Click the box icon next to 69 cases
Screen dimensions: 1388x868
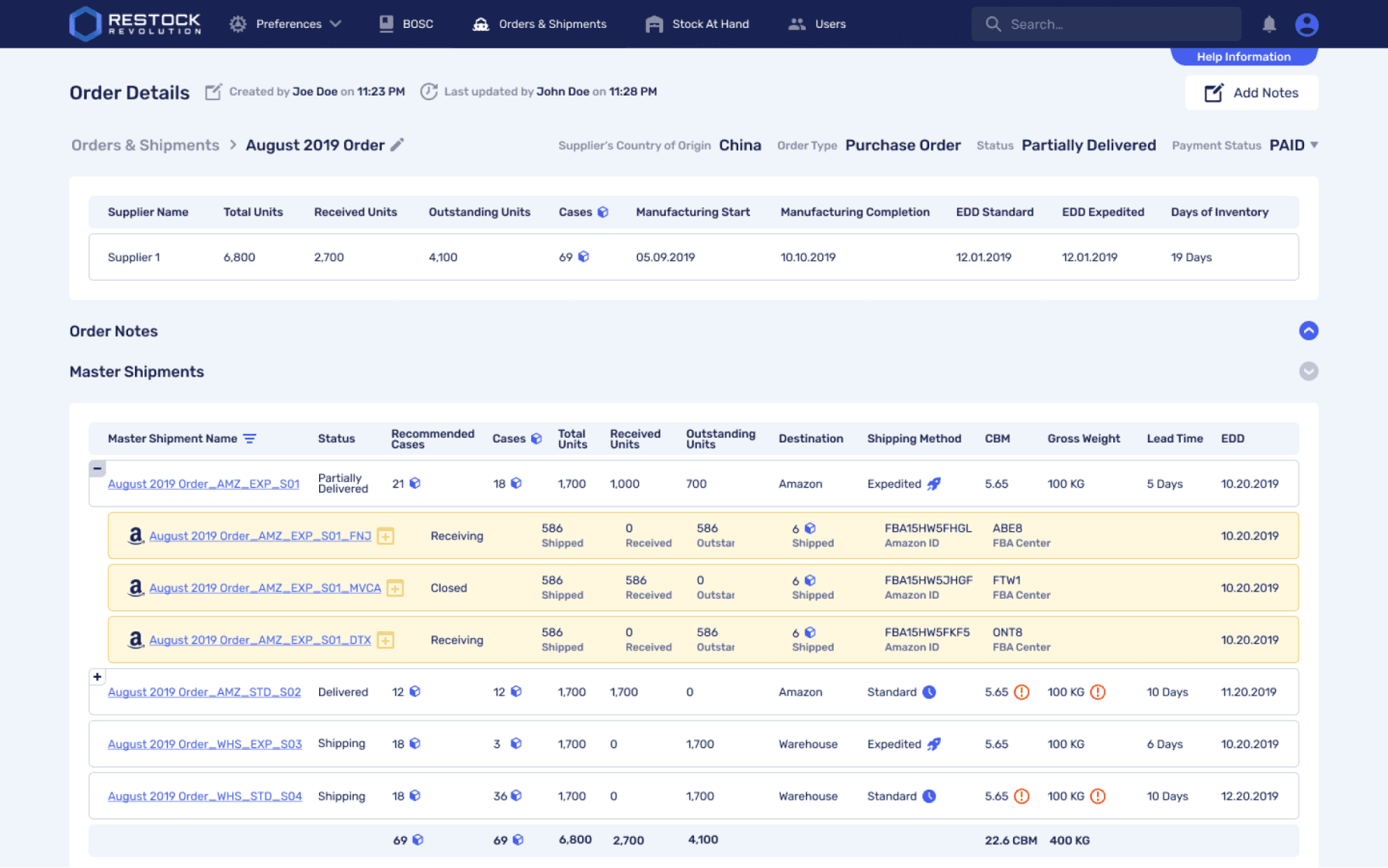(x=583, y=257)
